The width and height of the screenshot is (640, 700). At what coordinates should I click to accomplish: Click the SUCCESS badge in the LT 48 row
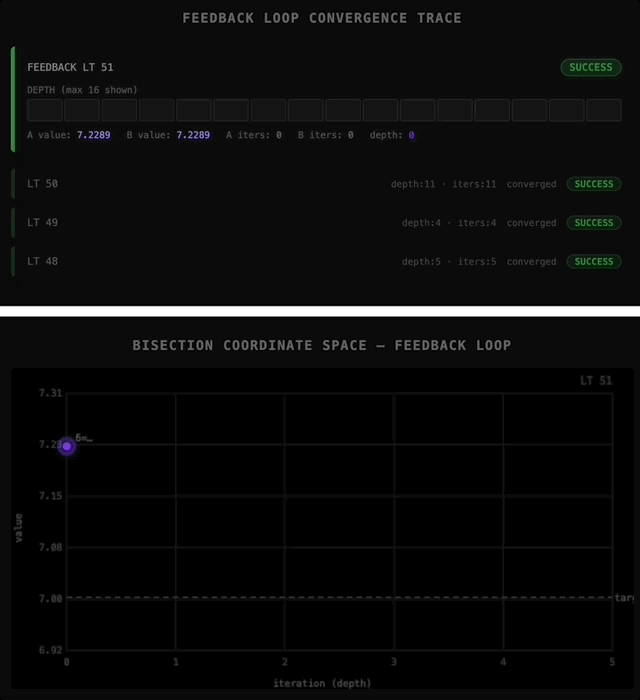(594, 262)
